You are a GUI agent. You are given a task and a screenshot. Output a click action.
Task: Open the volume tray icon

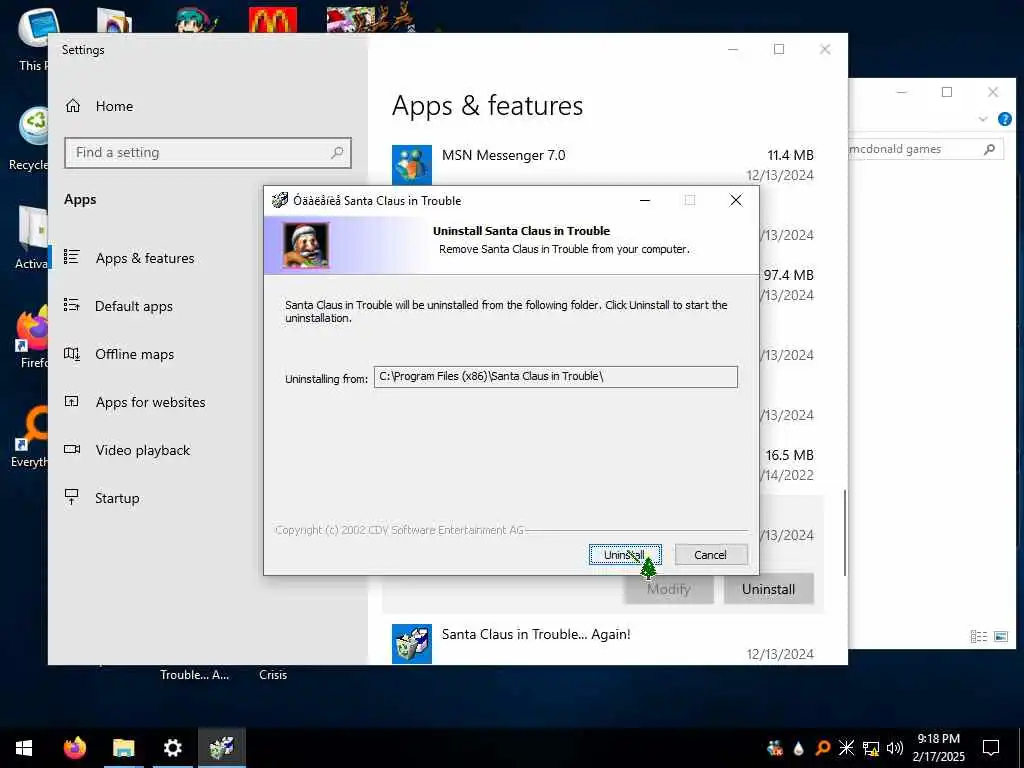895,748
